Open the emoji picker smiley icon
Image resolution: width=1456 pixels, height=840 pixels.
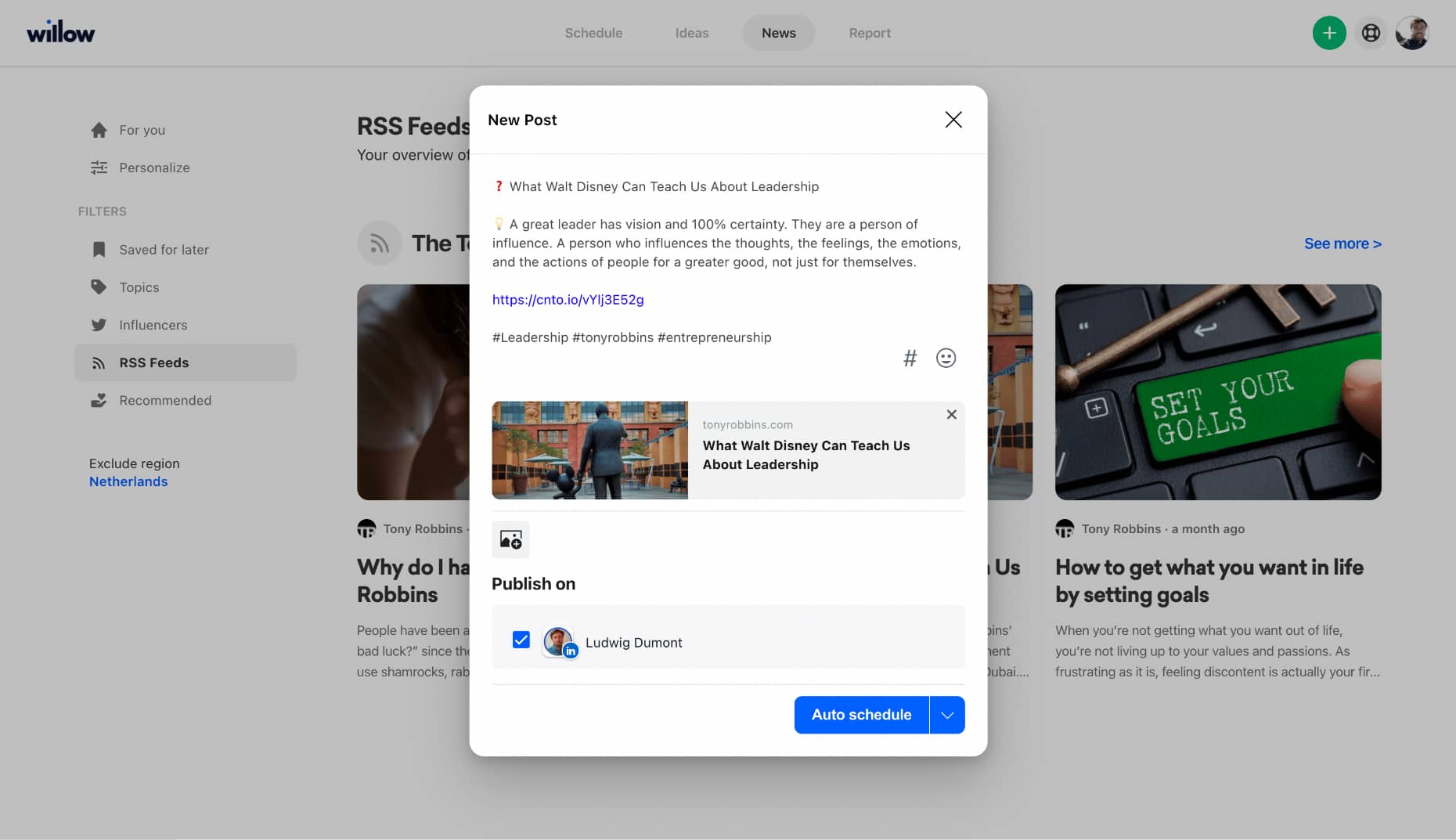(x=946, y=358)
